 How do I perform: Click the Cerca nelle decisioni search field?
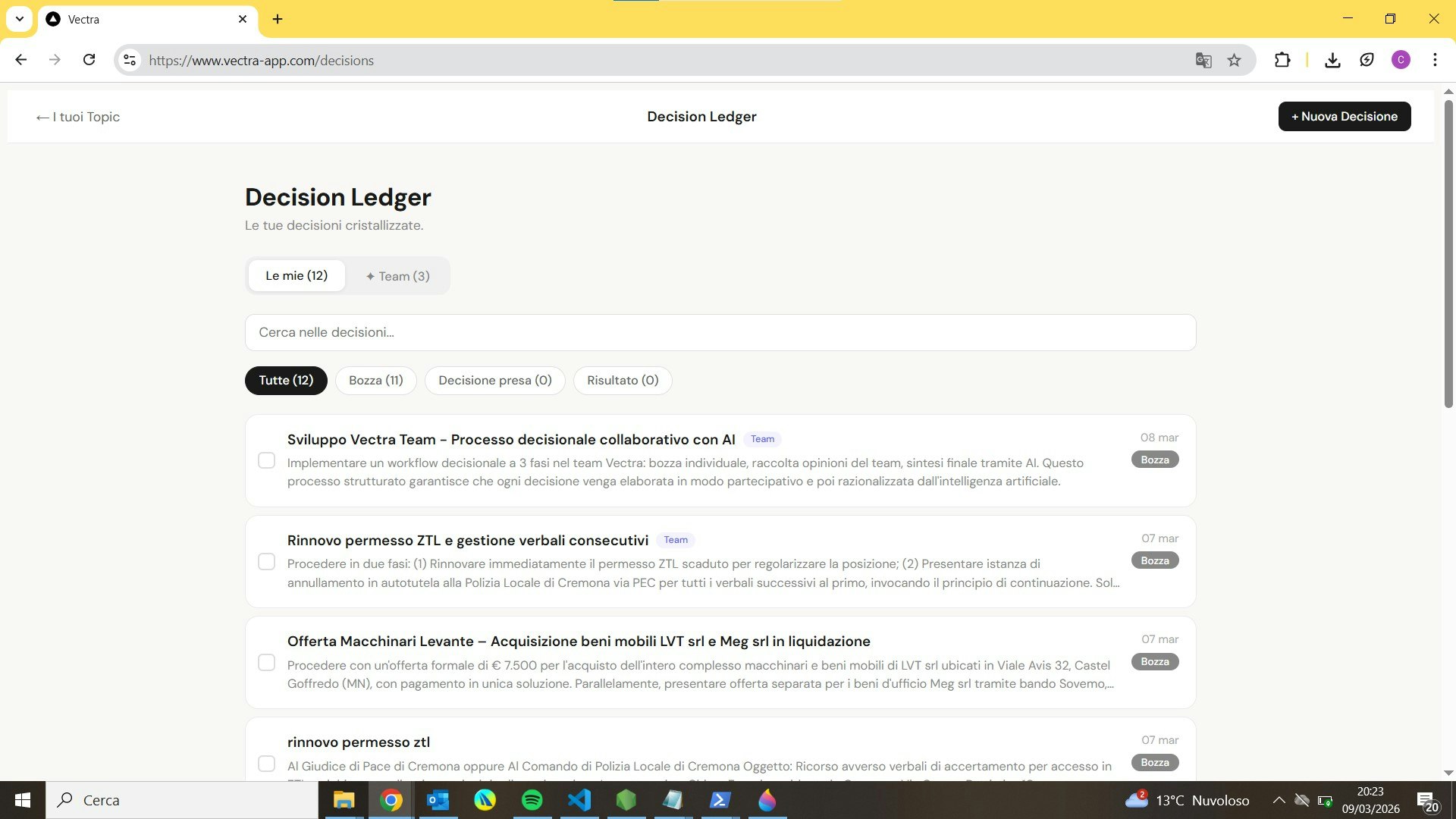720,332
